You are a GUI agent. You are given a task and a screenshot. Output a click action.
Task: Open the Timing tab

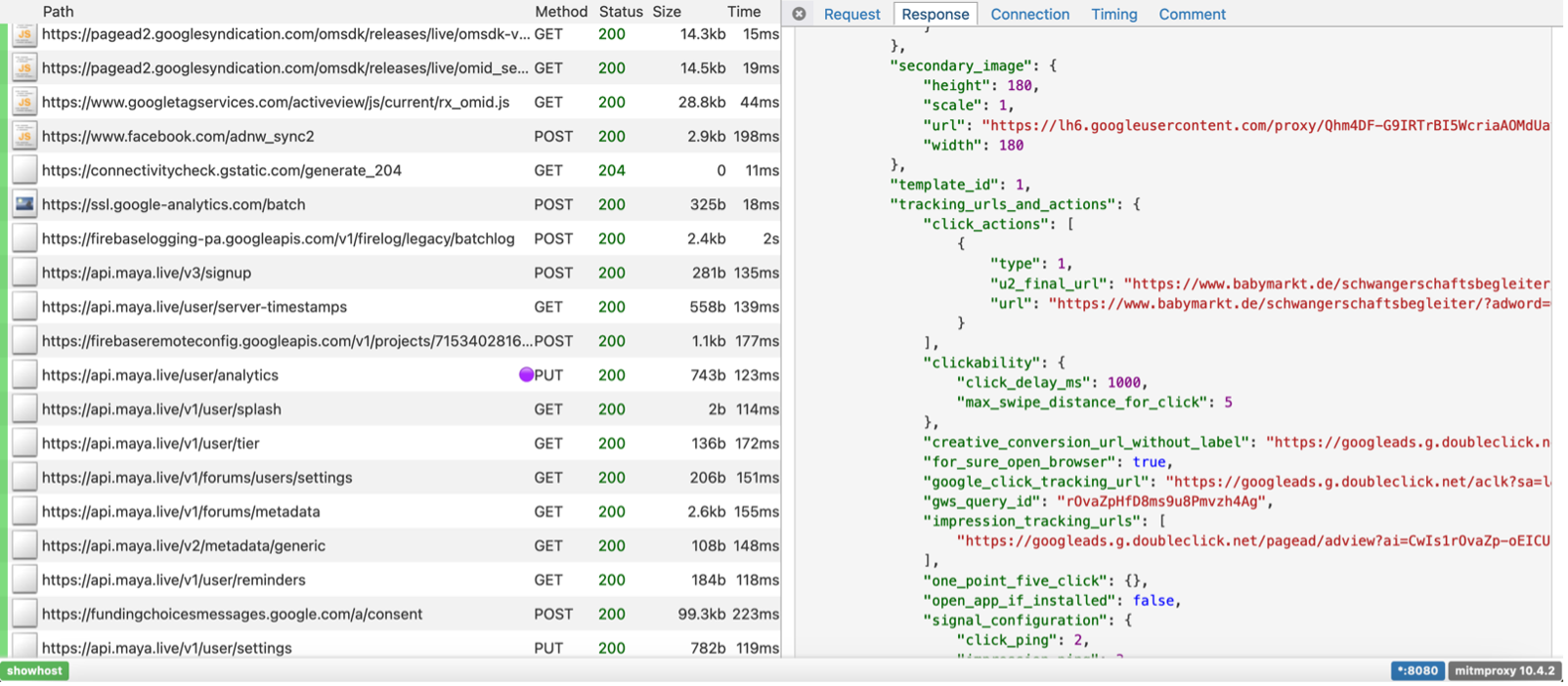(1113, 15)
